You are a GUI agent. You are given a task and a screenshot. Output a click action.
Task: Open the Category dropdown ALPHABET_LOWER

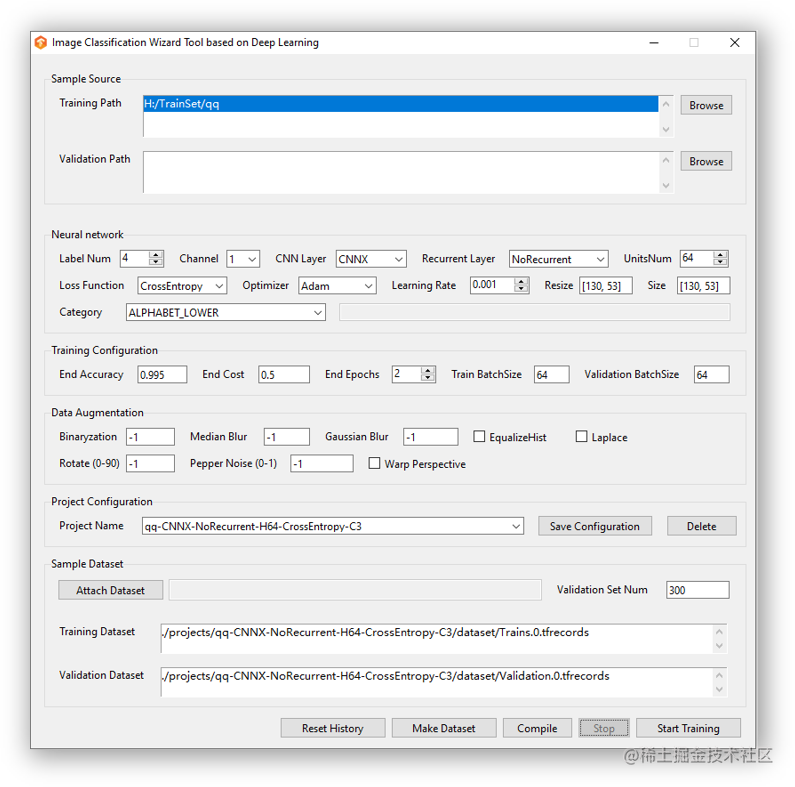coord(226,312)
